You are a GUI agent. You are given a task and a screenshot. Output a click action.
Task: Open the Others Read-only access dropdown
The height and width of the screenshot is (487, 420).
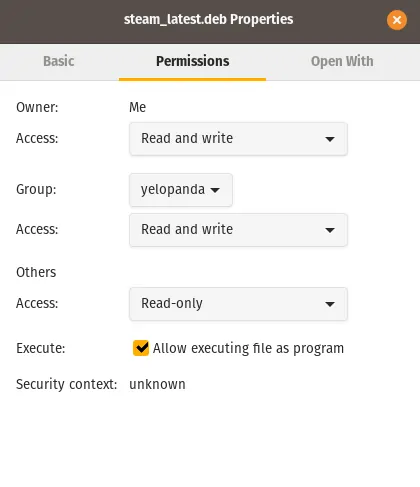(x=238, y=304)
